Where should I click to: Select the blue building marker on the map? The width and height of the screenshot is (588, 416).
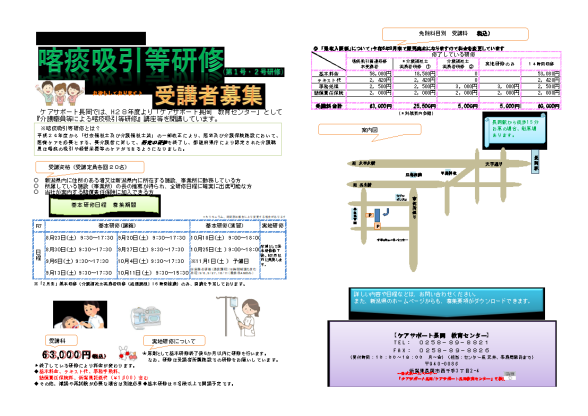click(377, 215)
